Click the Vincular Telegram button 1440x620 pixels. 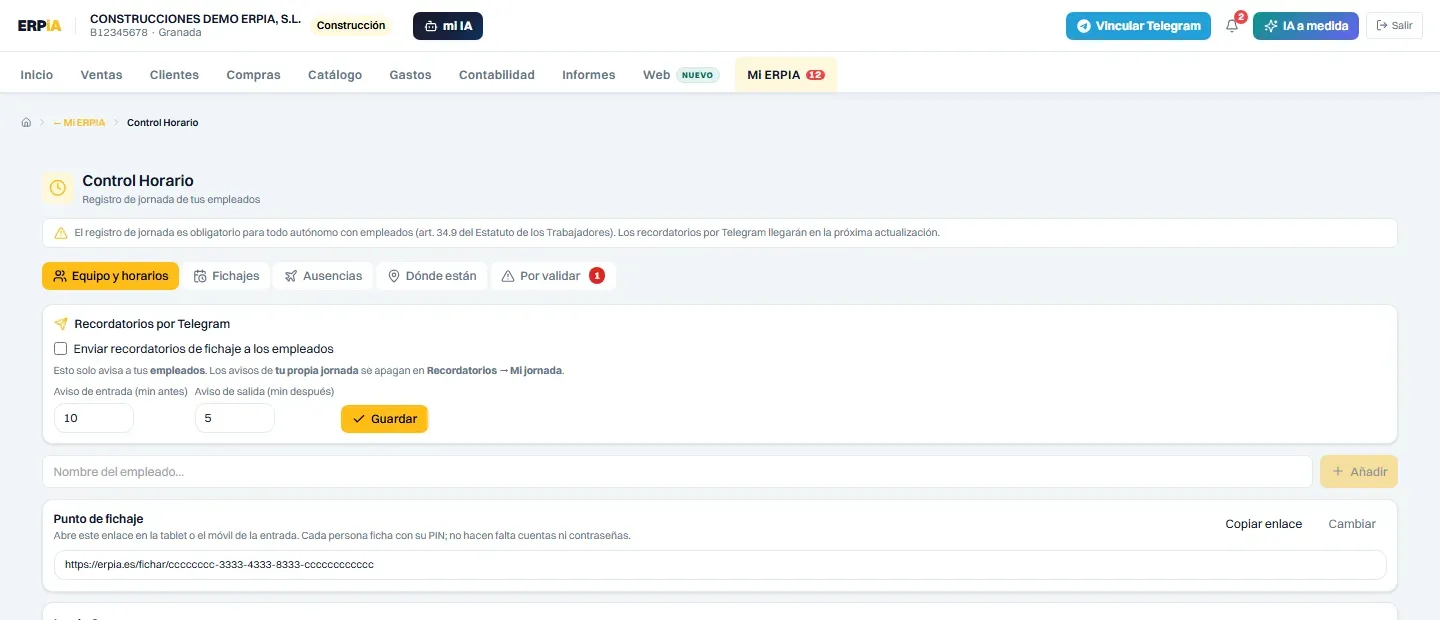tap(1138, 26)
